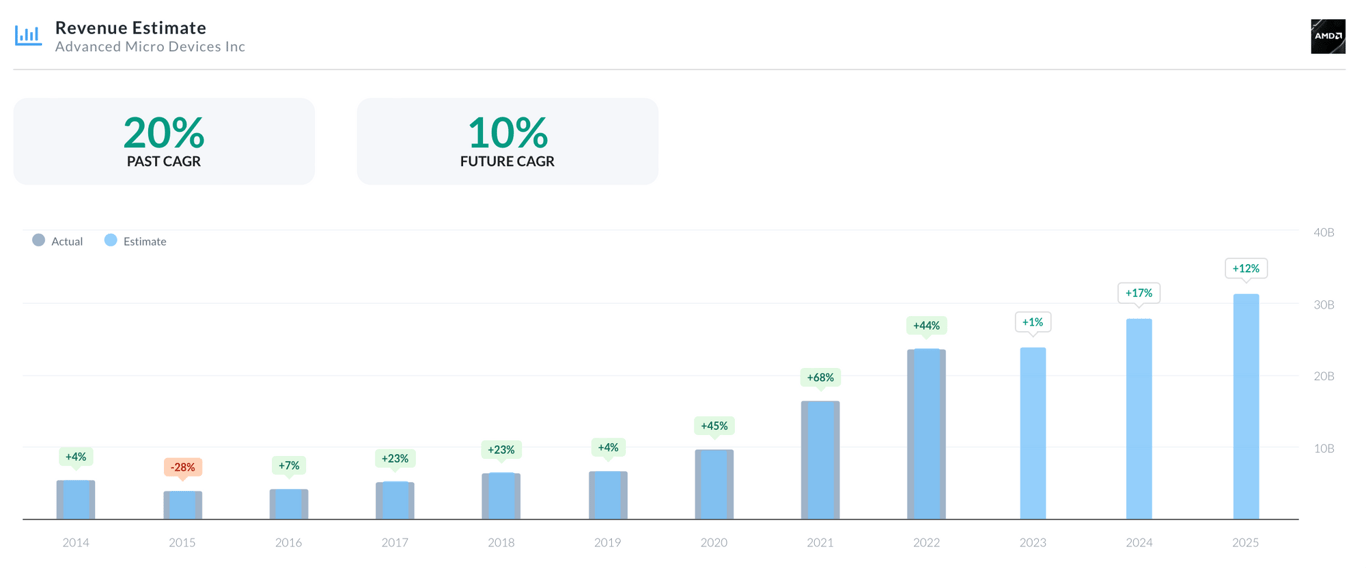Click the +12% estimate badge for 2025

point(1246,268)
